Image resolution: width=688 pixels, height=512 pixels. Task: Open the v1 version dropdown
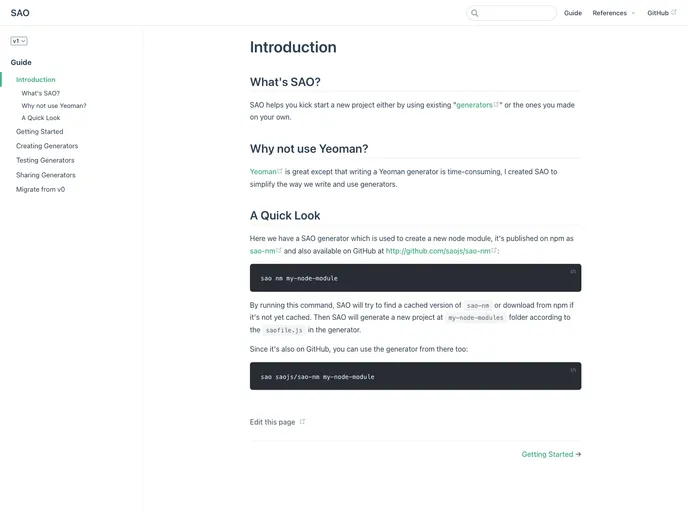click(19, 41)
